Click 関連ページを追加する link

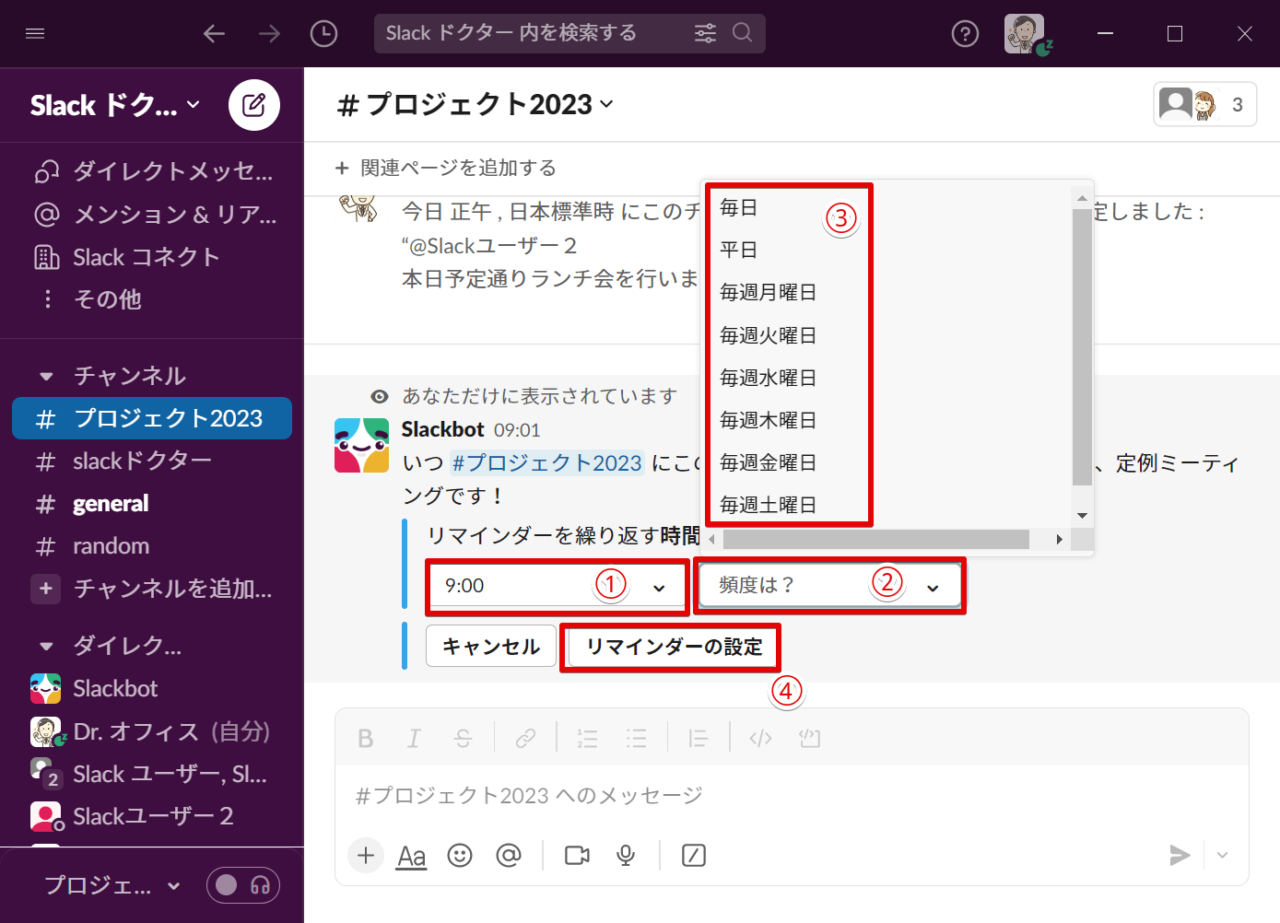coord(446,168)
